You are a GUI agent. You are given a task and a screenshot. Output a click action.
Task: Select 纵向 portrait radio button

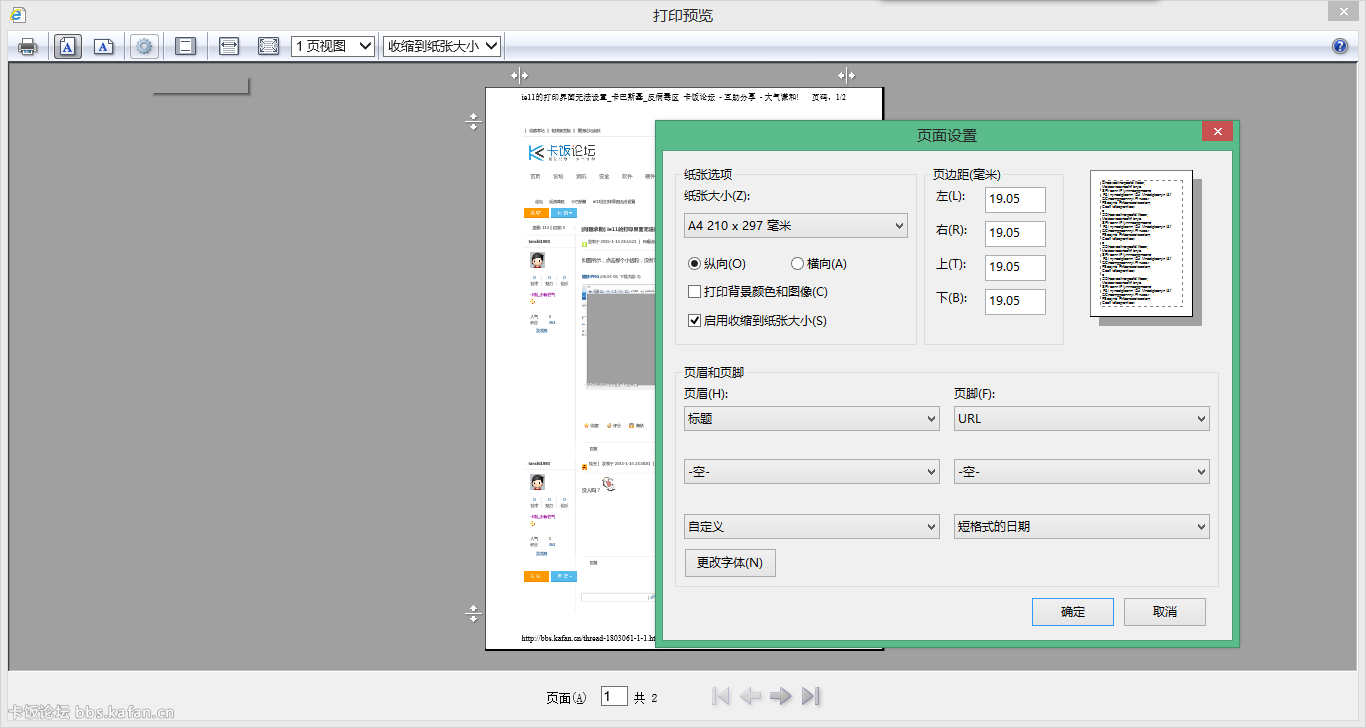(695, 264)
